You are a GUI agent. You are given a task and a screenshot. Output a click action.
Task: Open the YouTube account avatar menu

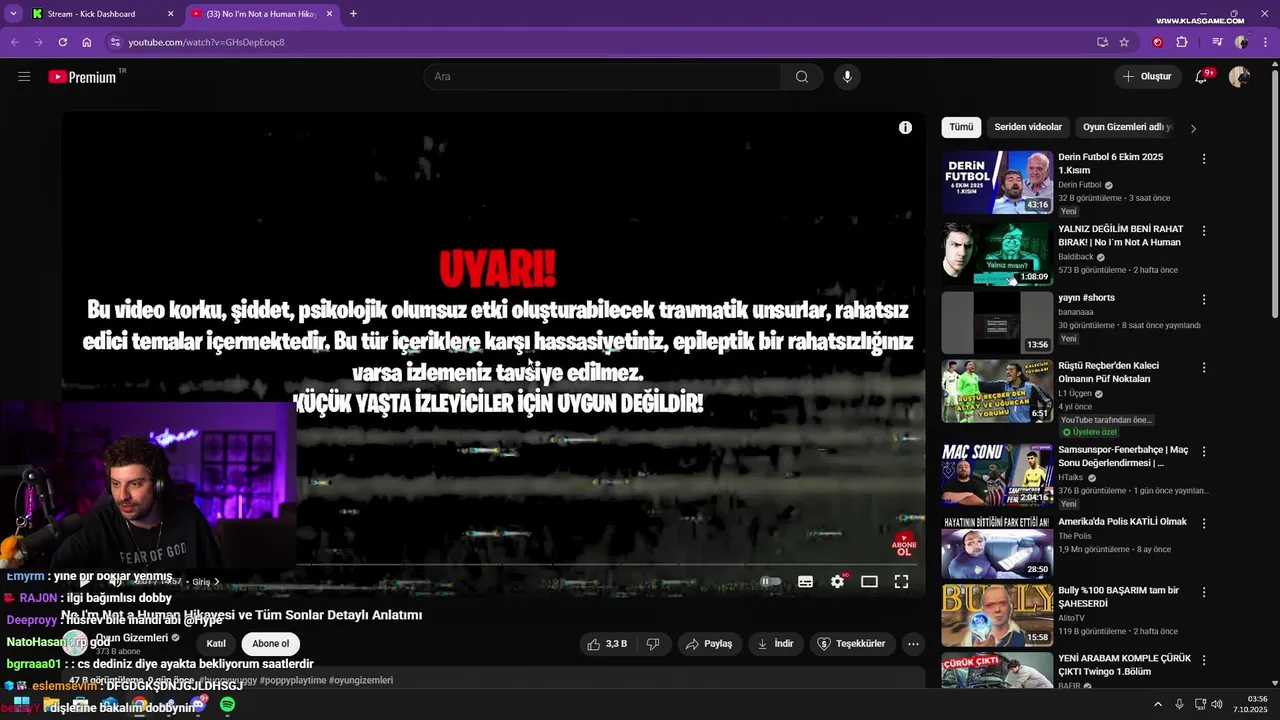click(1239, 77)
